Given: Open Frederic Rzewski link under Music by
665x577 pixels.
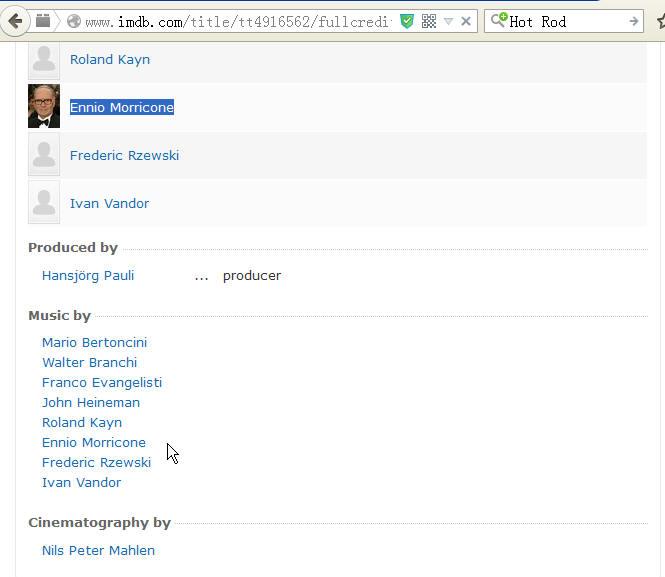Looking at the screenshot, I should tap(96, 463).
